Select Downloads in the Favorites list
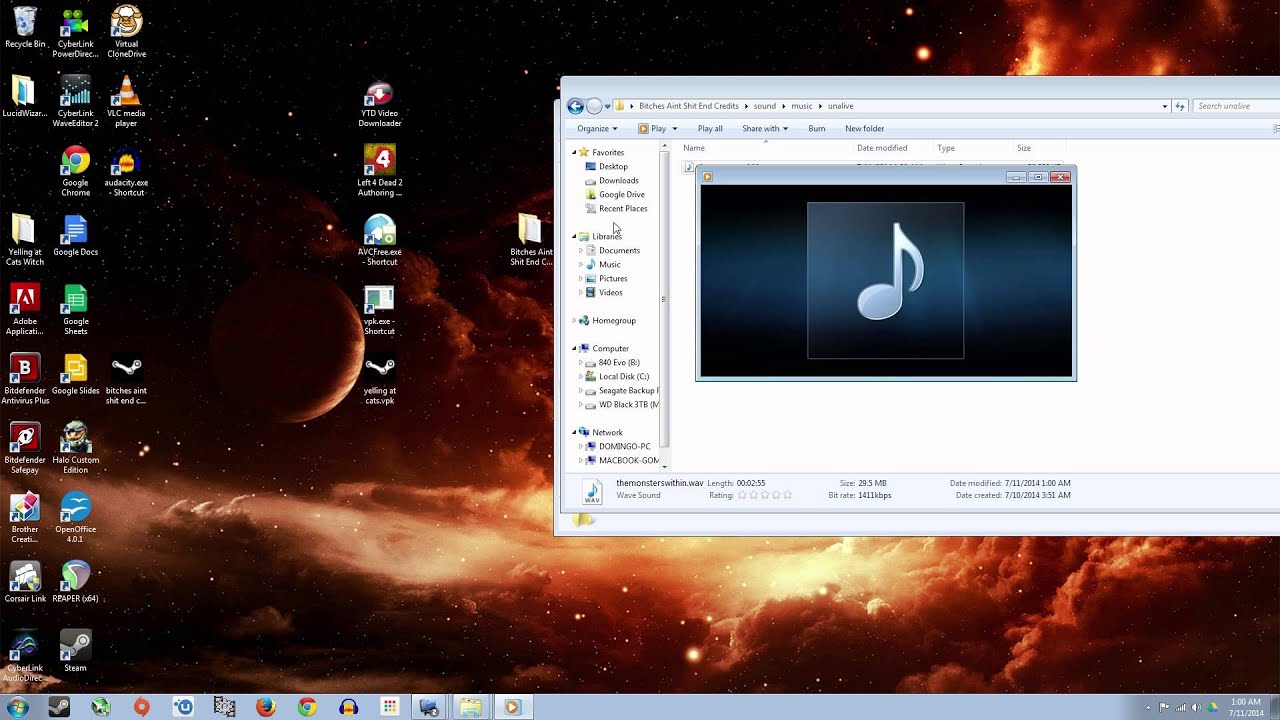This screenshot has height=720, width=1280. click(x=618, y=181)
